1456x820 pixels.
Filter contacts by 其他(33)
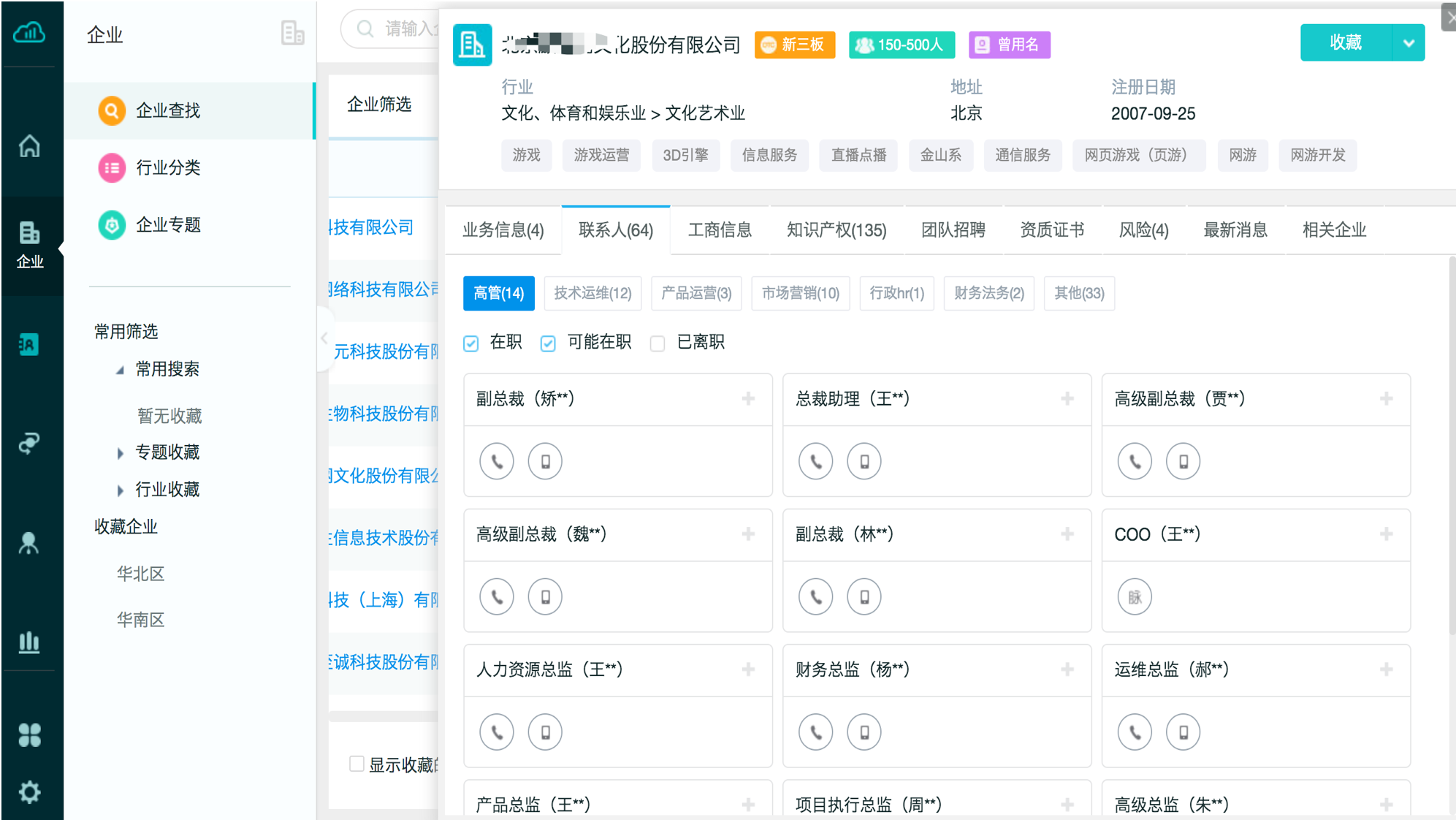1079,293
